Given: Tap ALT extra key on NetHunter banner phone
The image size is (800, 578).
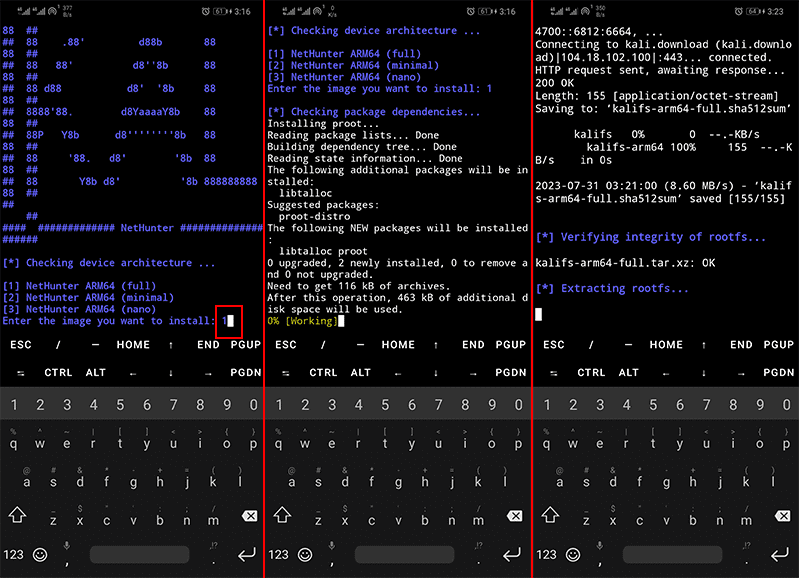Looking at the screenshot, I should 95,372.
